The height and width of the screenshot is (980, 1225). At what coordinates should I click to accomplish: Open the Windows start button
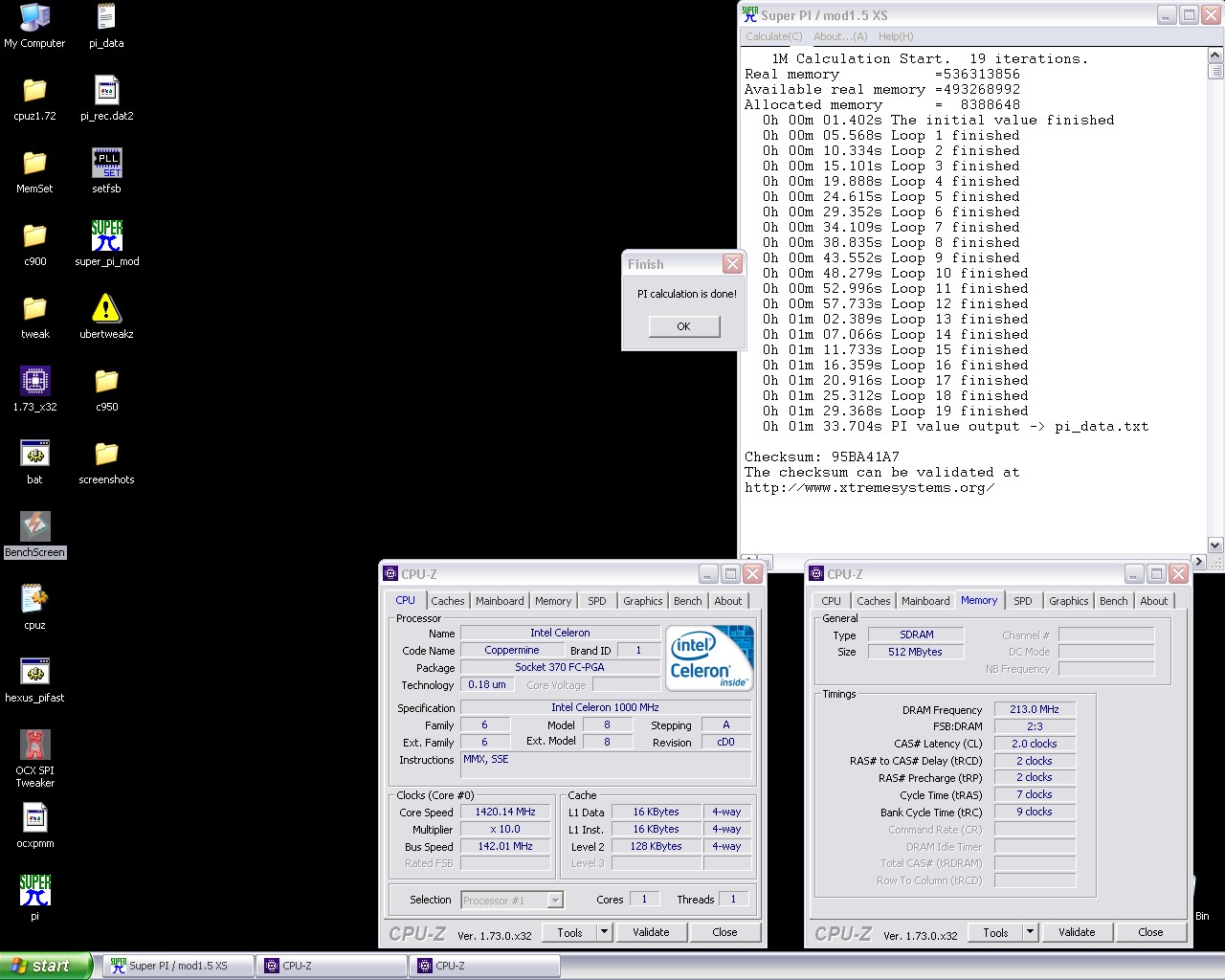coord(46,966)
